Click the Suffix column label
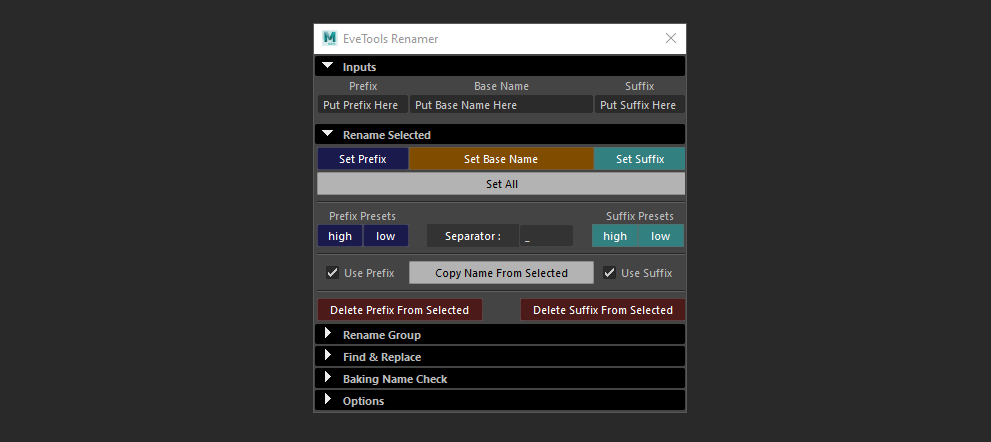This screenshot has height=442, width=991. click(640, 86)
